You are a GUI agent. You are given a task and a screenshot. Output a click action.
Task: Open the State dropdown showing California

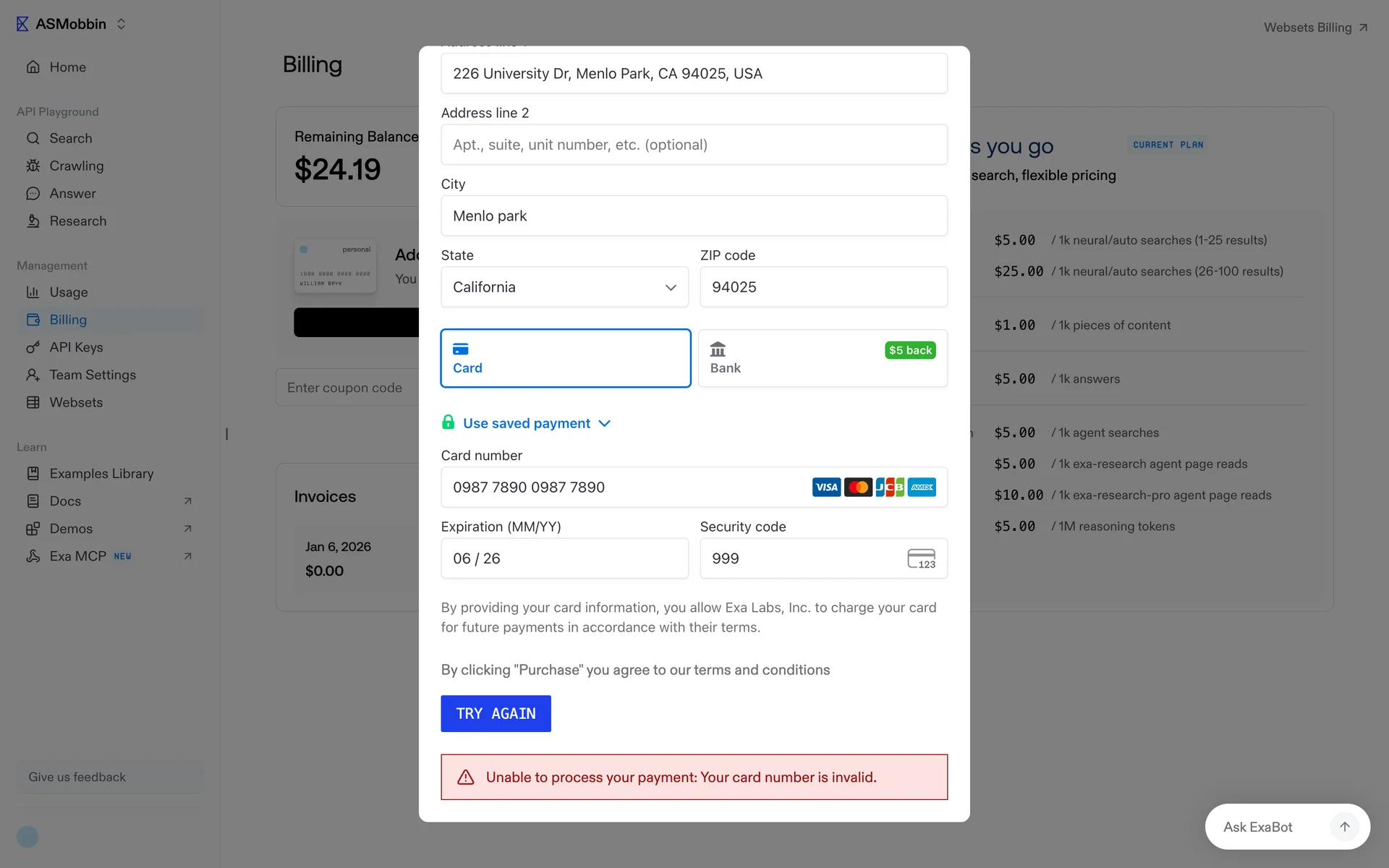(564, 287)
